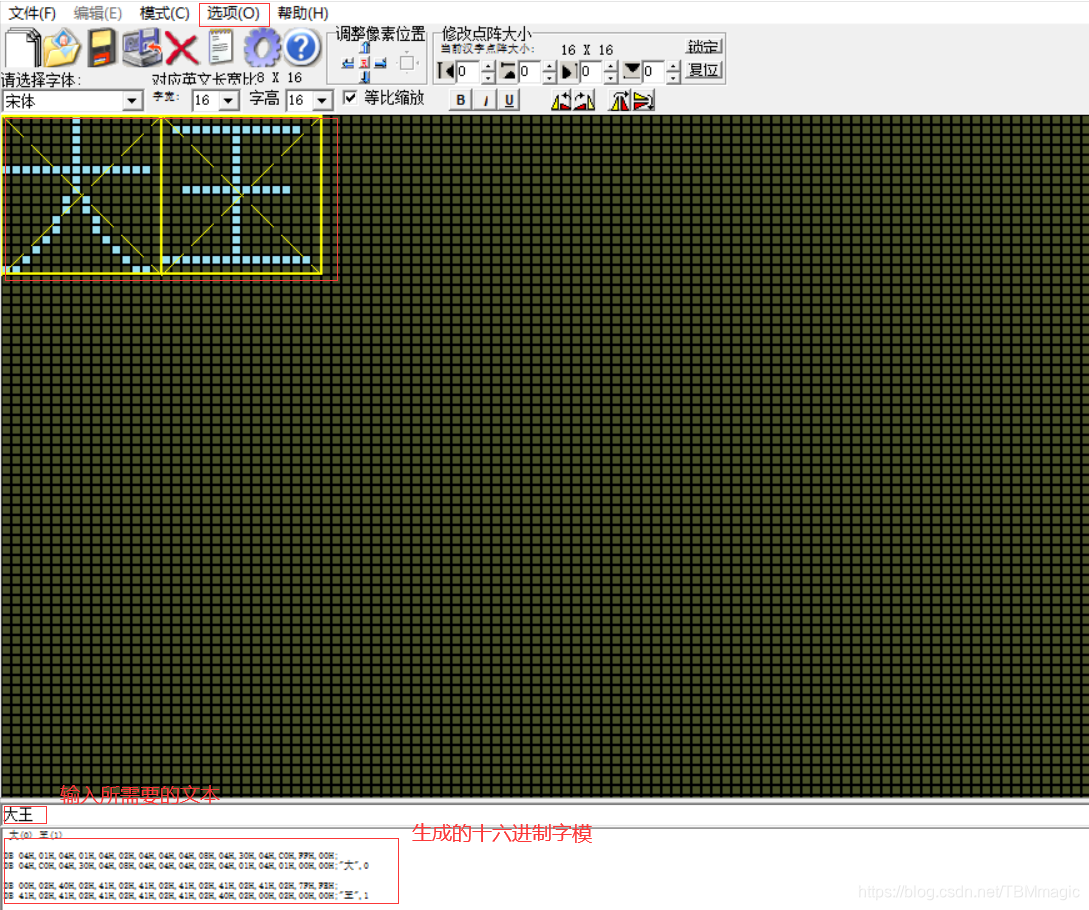Open the 帮助(H) menu
This screenshot has width=1089, height=910.
point(302,13)
